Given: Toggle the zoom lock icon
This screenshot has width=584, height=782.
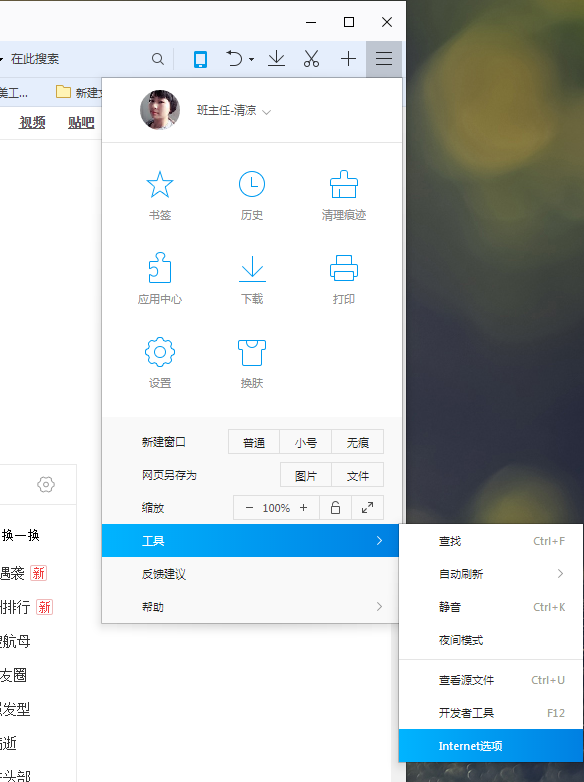Looking at the screenshot, I should (x=336, y=508).
